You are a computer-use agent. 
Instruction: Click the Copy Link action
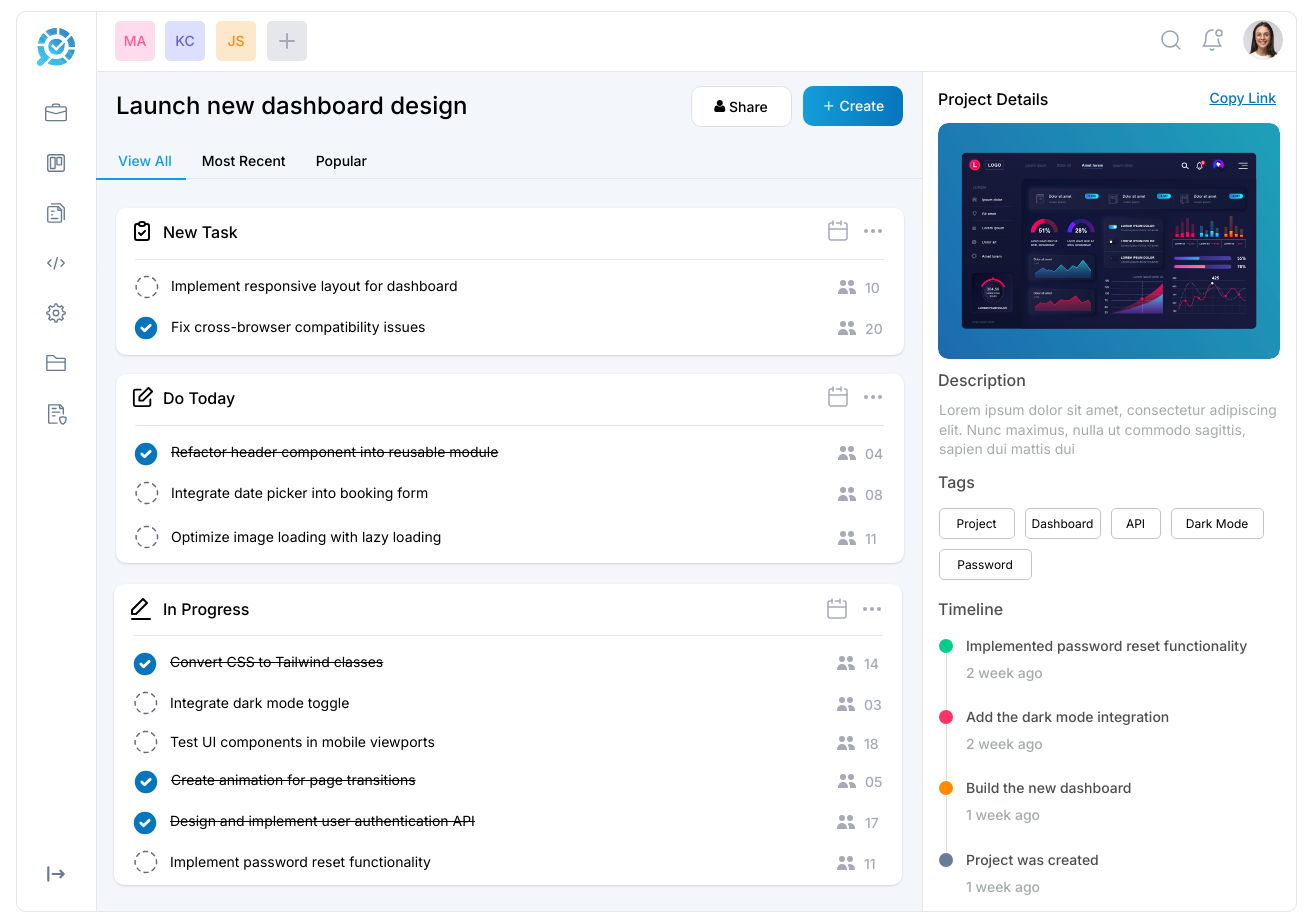pos(1242,98)
